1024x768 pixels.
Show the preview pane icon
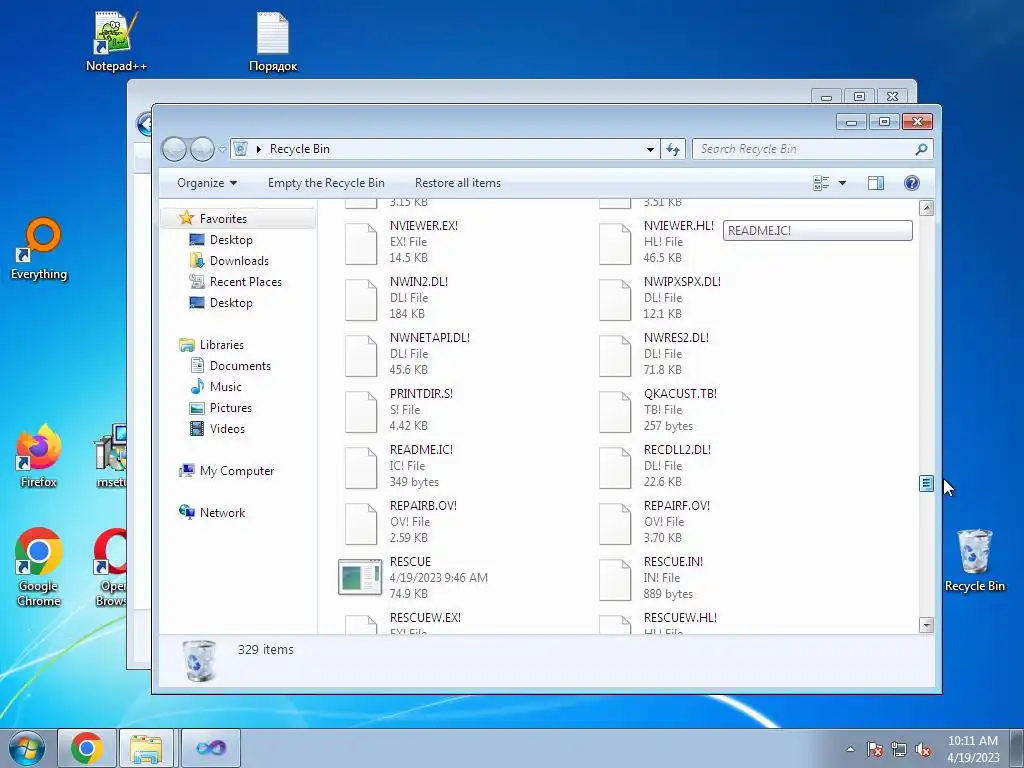(876, 184)
